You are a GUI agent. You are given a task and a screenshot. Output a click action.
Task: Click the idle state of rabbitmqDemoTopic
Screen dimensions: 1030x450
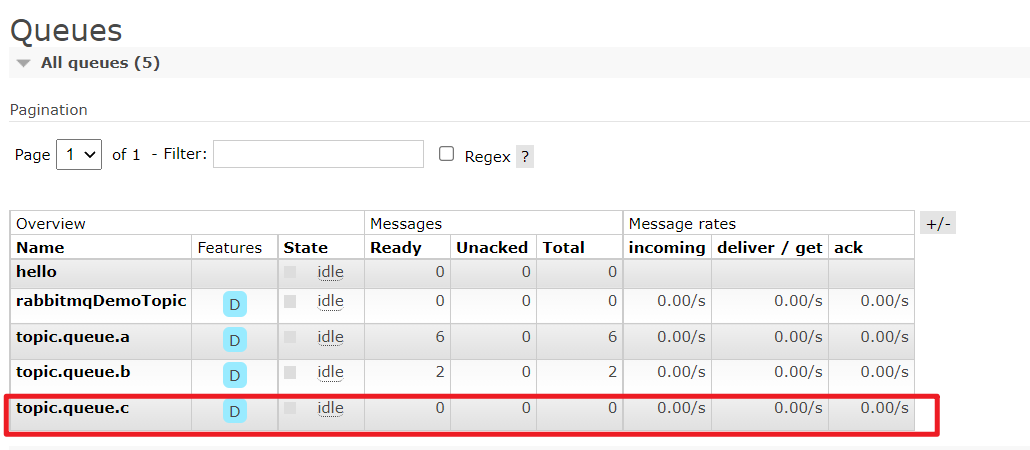click(330, 302)
